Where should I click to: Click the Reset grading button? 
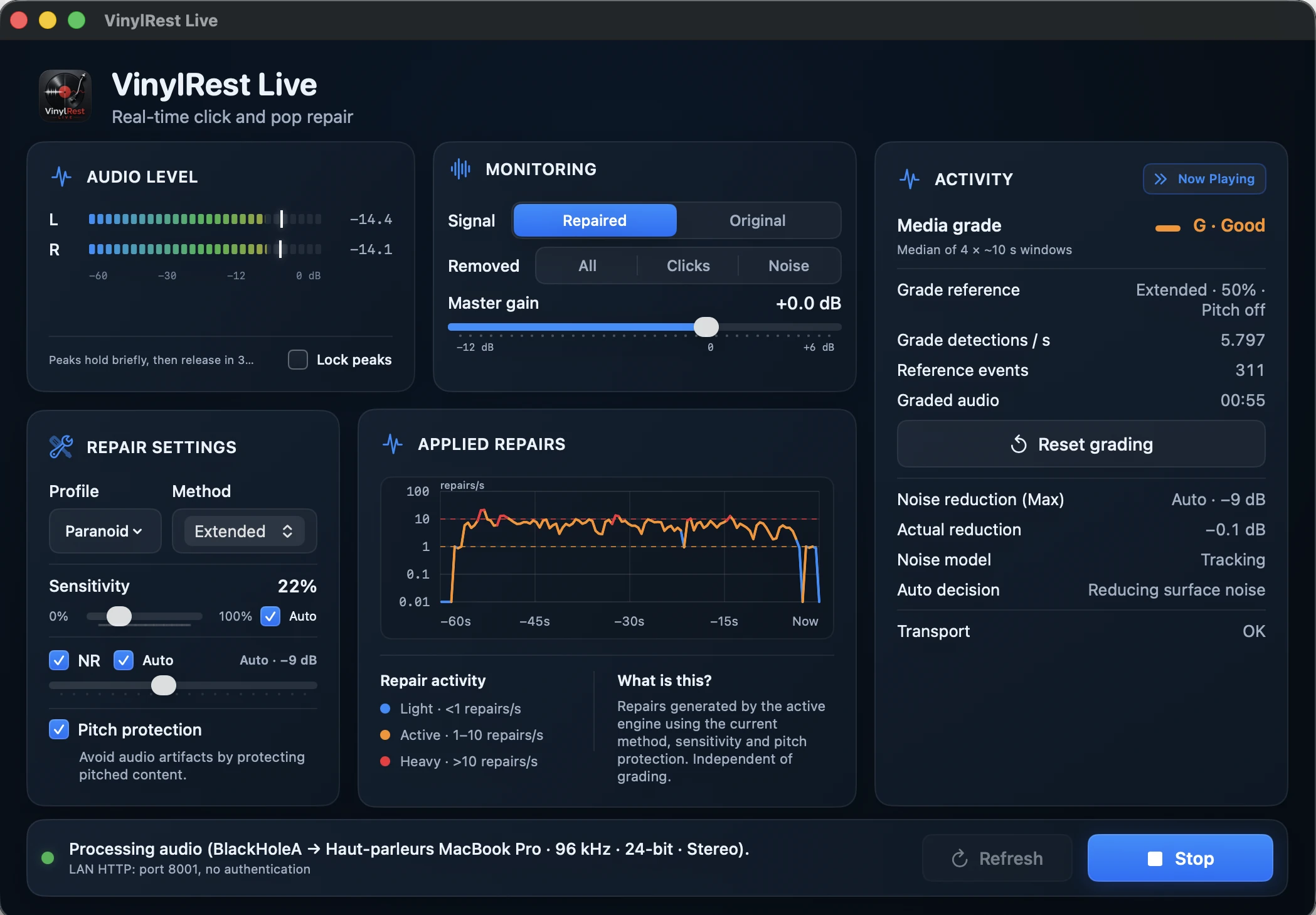pos(1081,444)
